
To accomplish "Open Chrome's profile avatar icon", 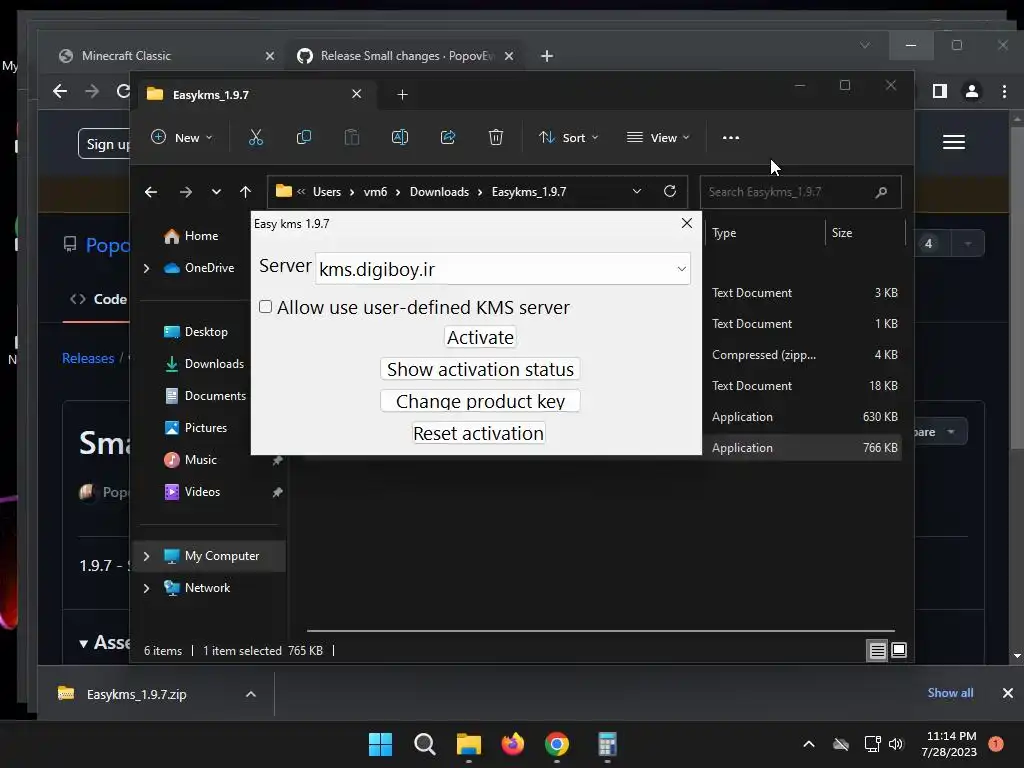I will (x=972, y=91).
